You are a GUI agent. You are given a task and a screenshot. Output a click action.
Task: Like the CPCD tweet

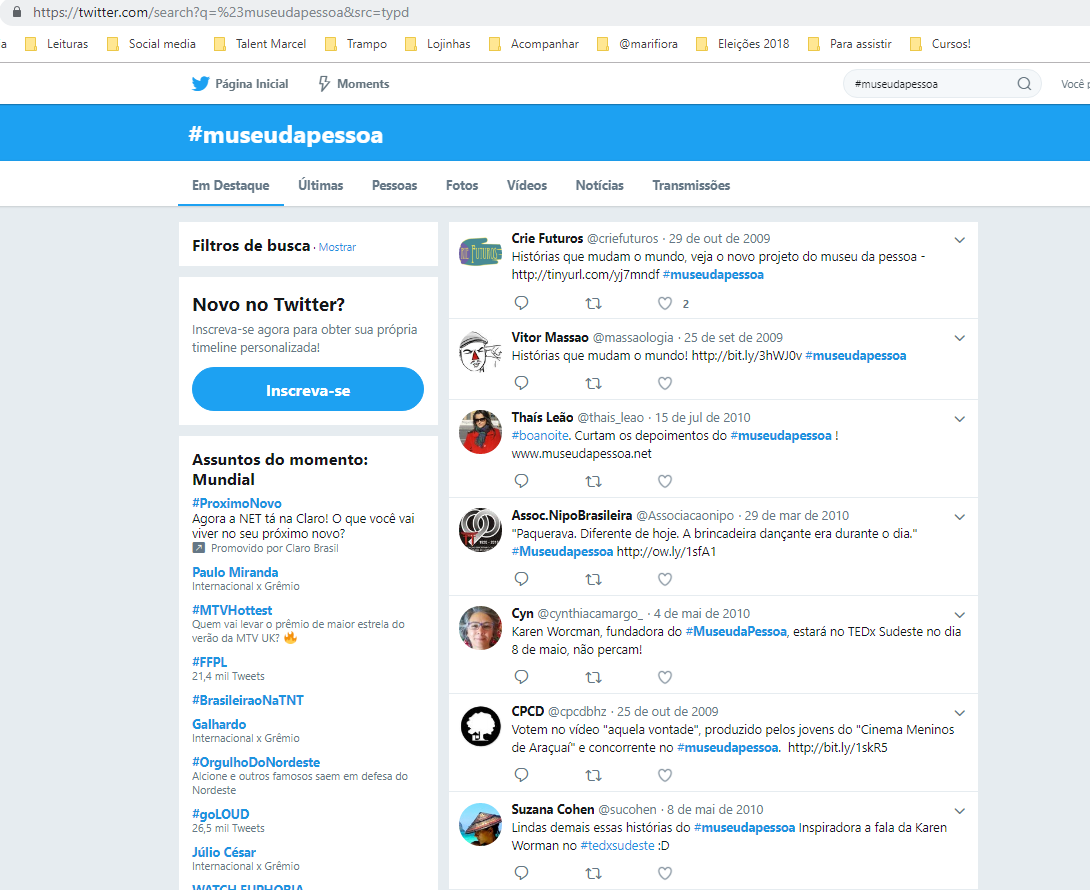coord(665,775)
